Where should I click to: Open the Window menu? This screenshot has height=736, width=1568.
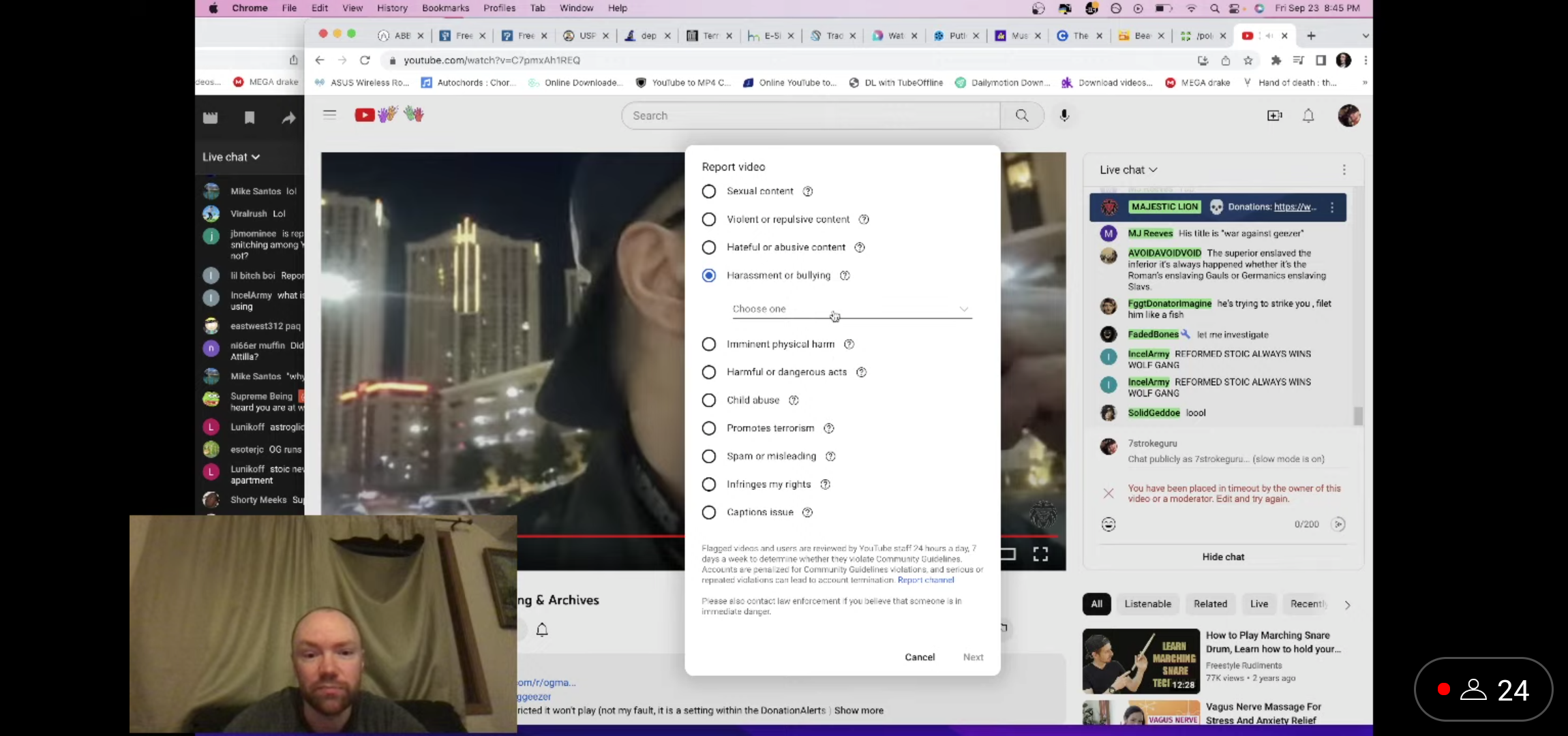coord(576,8)
